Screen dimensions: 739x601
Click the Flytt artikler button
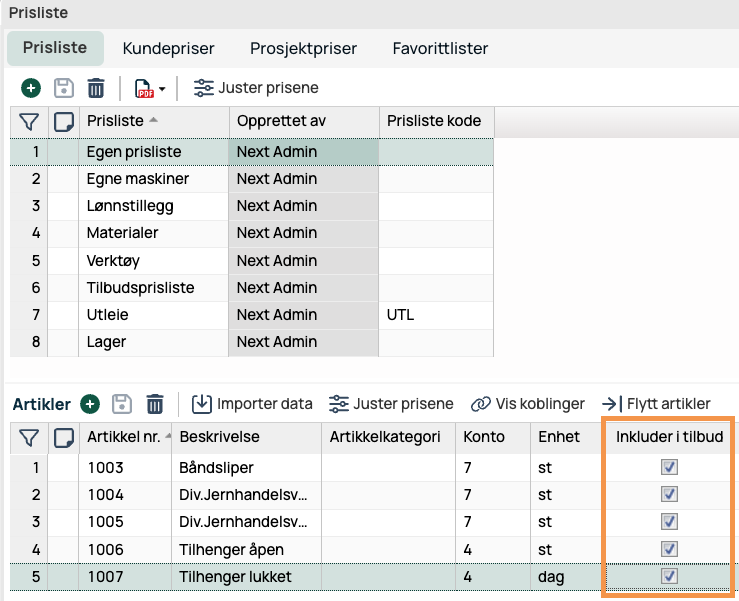(x=656, y=404)
